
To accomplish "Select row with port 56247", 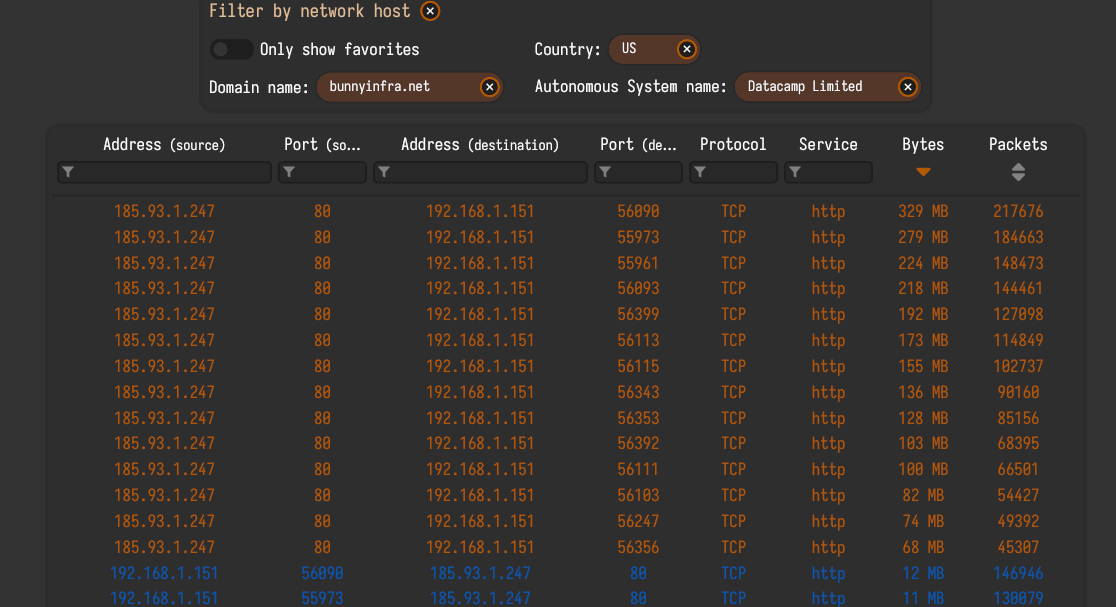I will [567, 522].
